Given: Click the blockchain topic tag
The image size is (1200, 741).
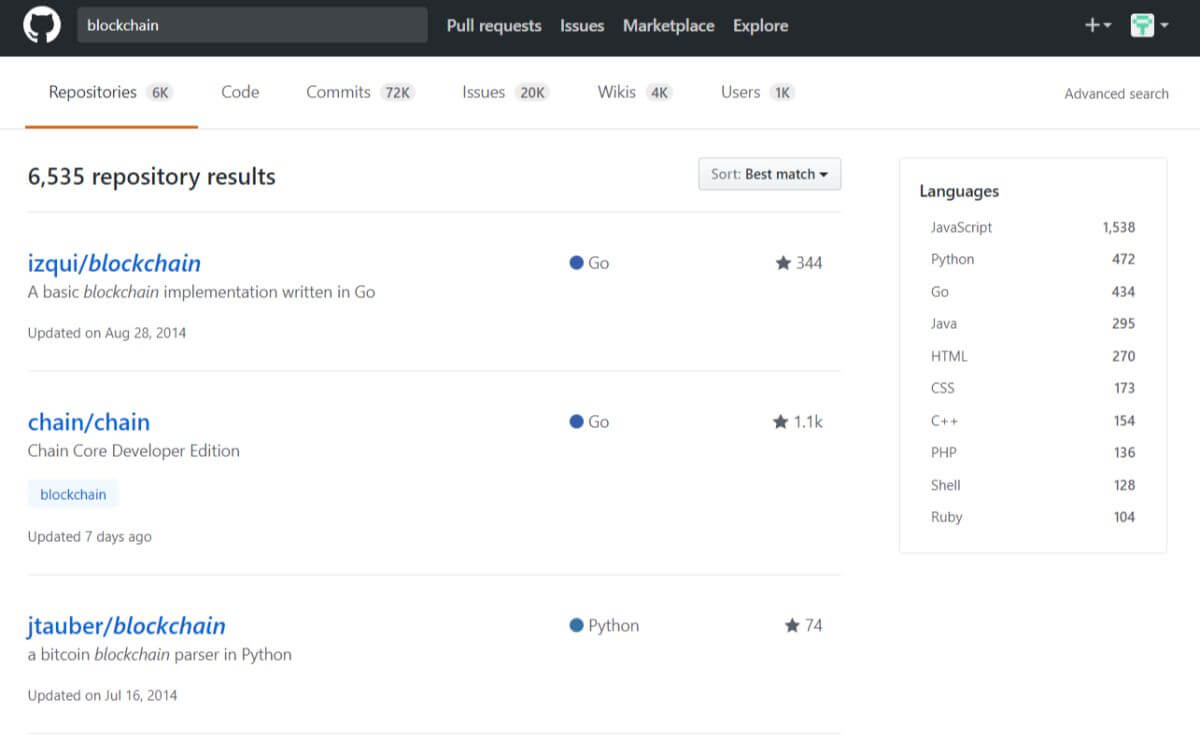Looking at the screenshot, I should tap(73, 494).
